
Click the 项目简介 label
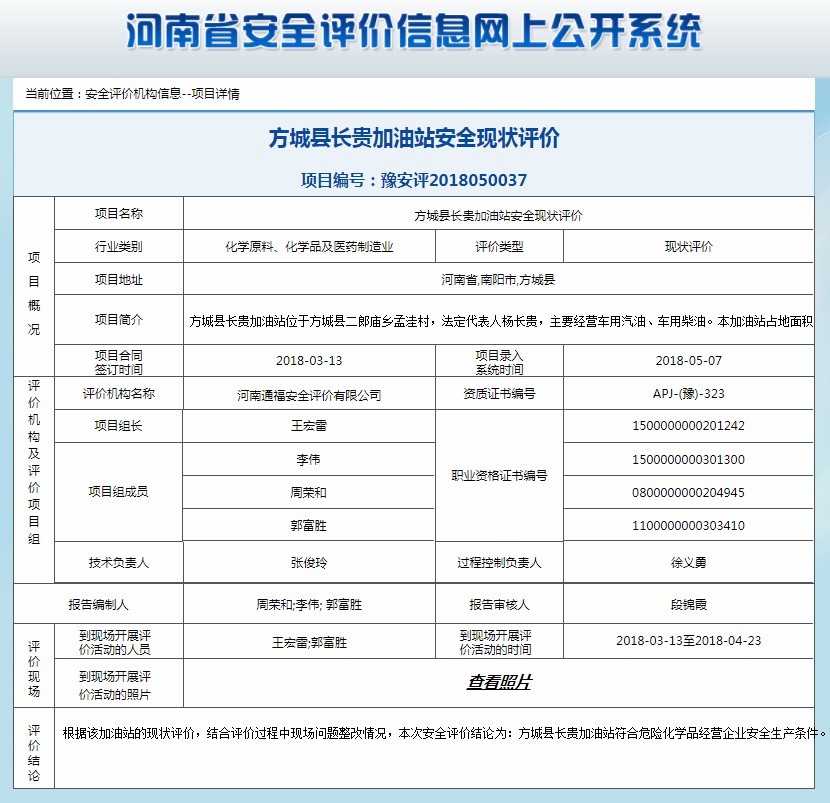coord(119,319)
